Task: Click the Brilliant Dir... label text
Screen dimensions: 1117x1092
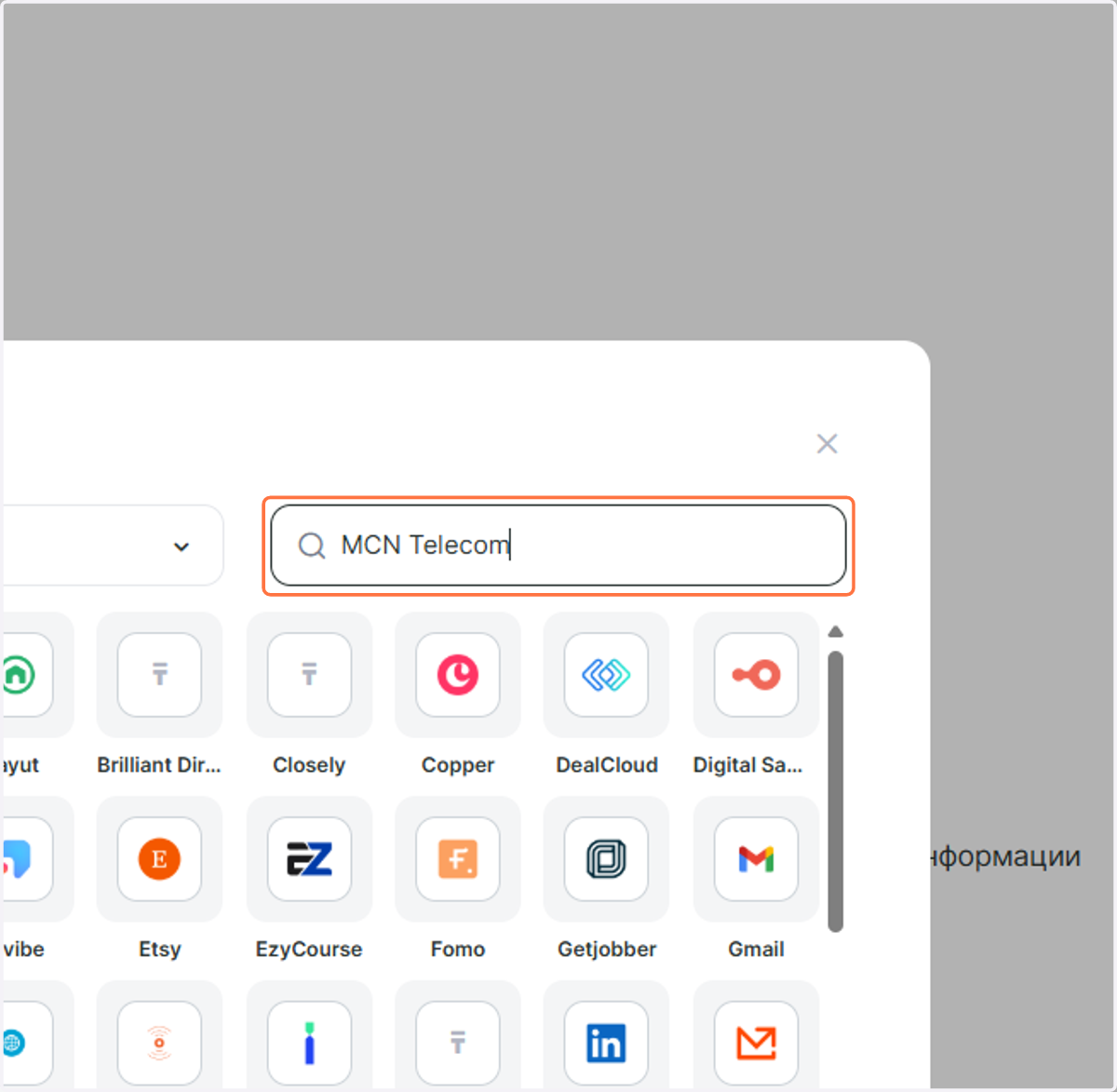Action: point(159,765)
